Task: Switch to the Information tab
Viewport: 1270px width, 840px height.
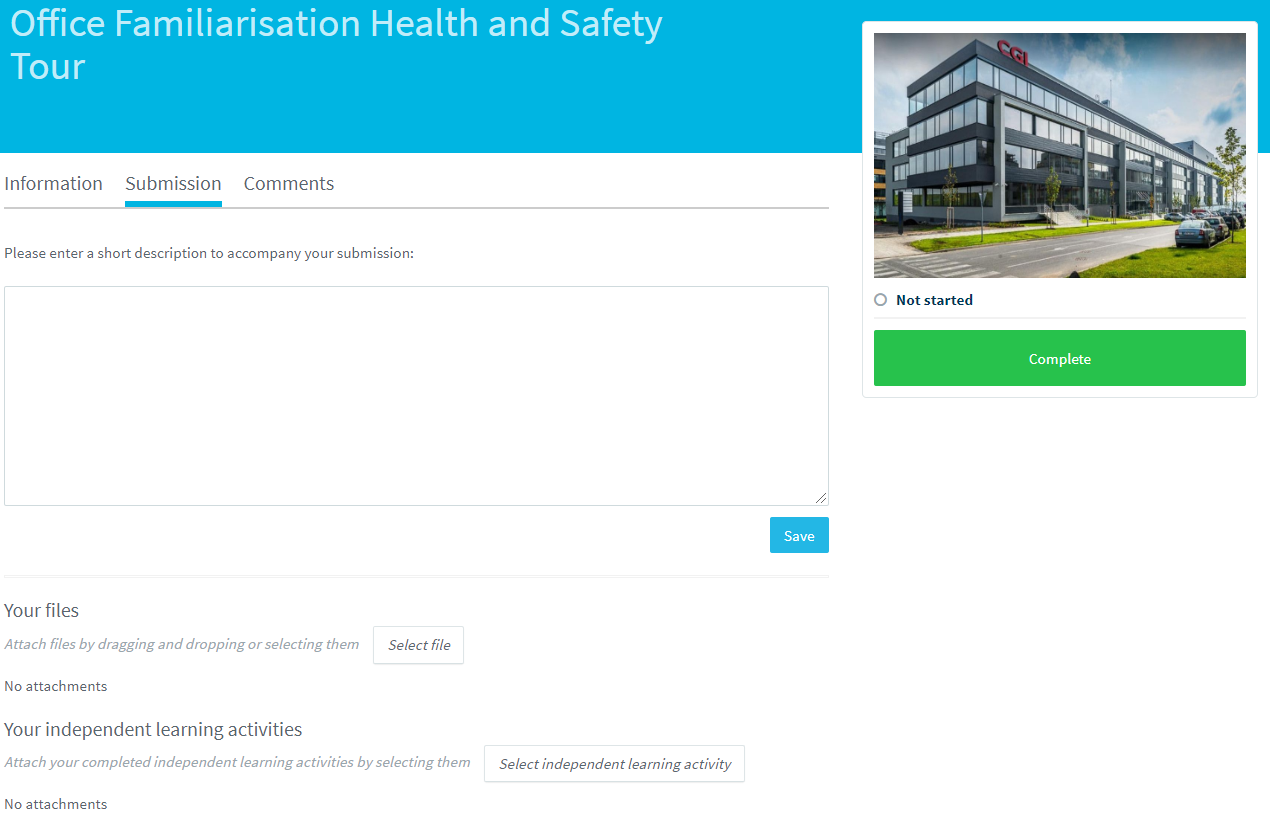Action: pos(53,184)
